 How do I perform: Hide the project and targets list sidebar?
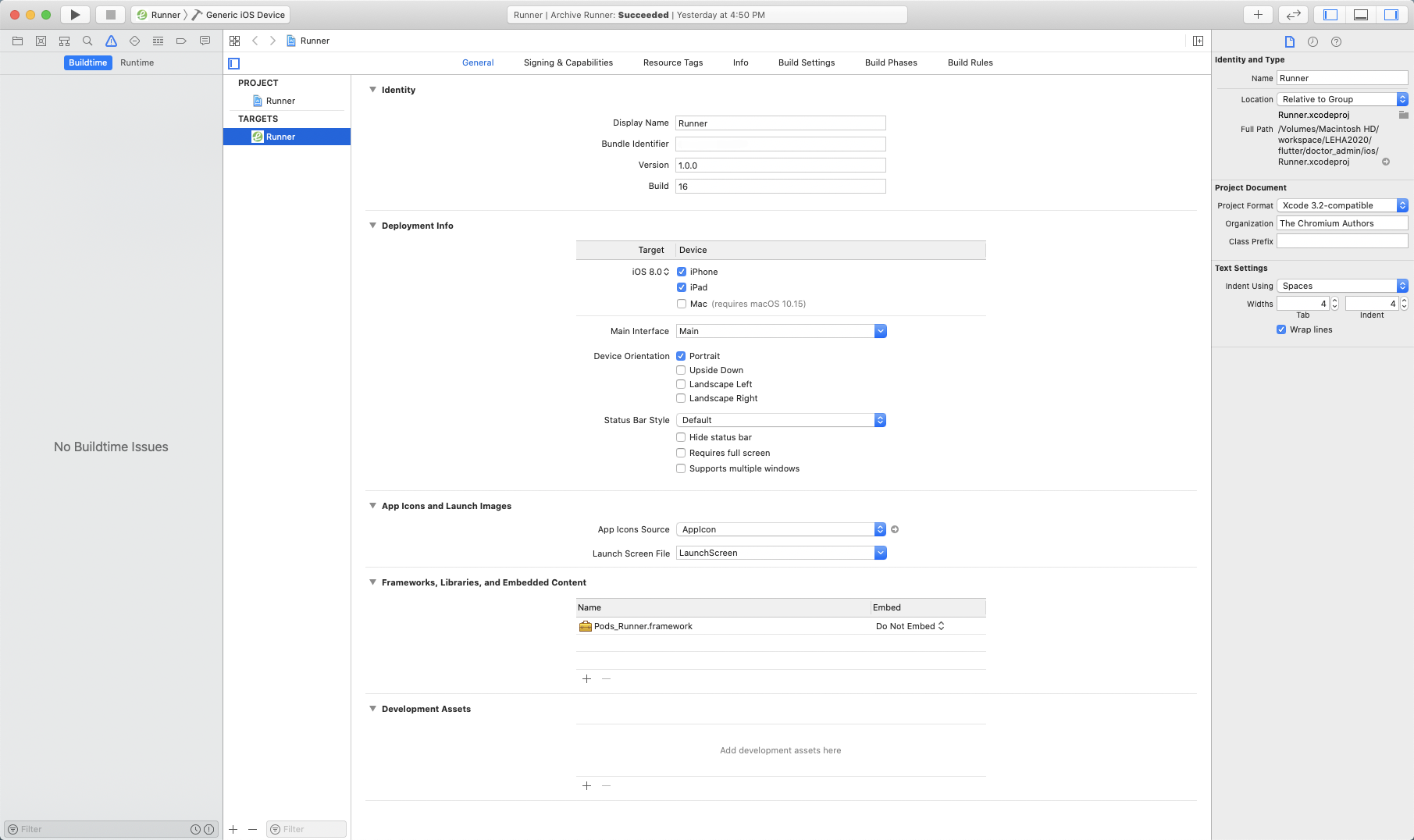click(x=233, y=63)
